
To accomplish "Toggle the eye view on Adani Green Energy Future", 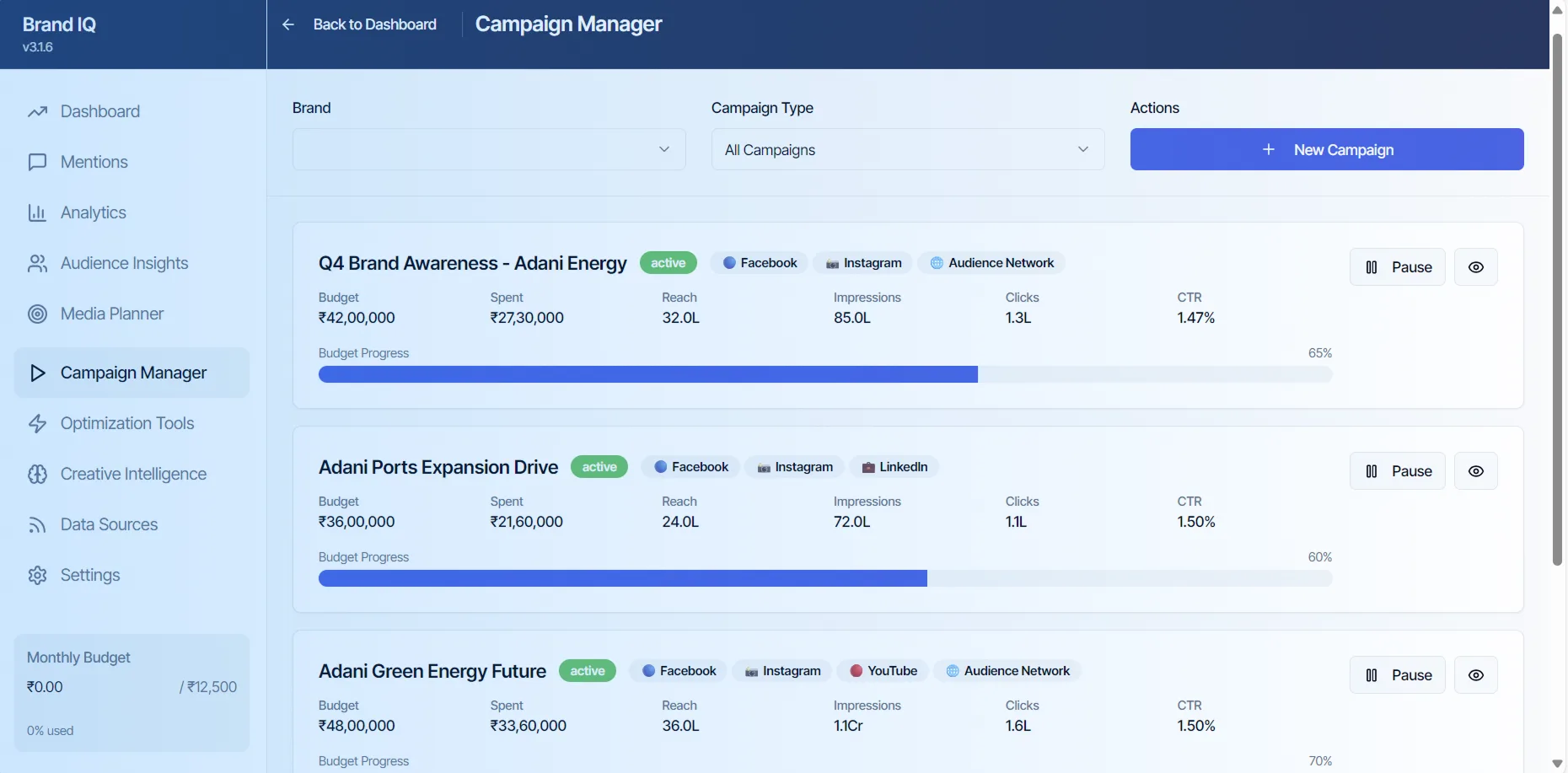I will point(1475,674).
